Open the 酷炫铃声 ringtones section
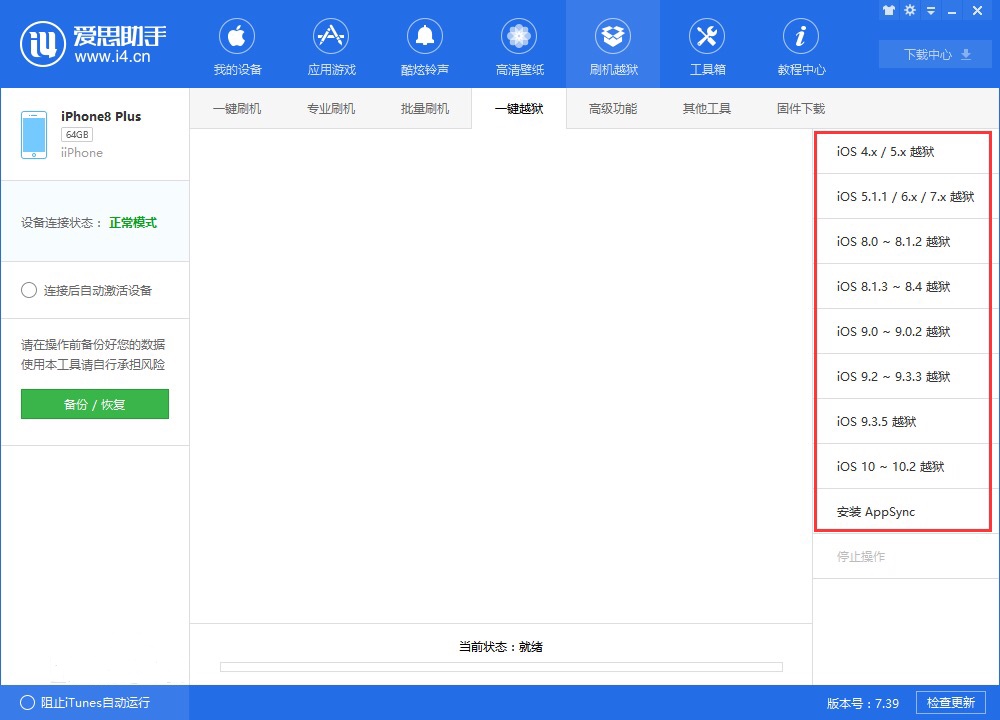Viewport: 1000px width, 720px height. point(425,48)
